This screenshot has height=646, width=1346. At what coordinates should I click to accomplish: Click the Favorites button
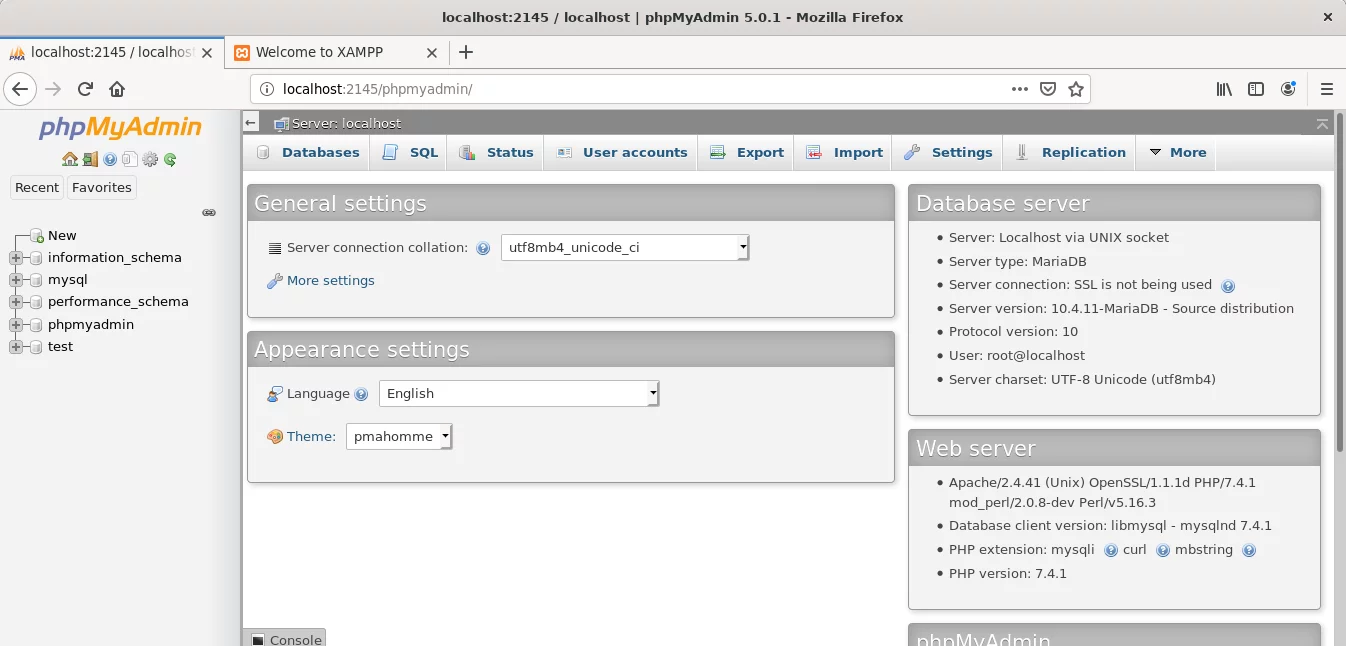click(102, 187)
